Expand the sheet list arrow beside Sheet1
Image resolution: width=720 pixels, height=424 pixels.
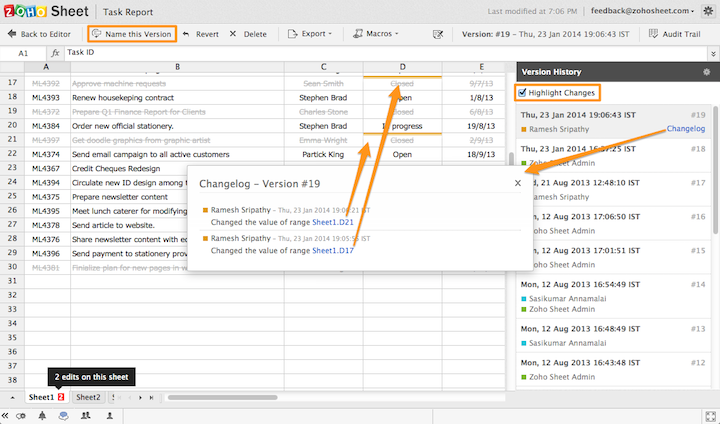13,397
